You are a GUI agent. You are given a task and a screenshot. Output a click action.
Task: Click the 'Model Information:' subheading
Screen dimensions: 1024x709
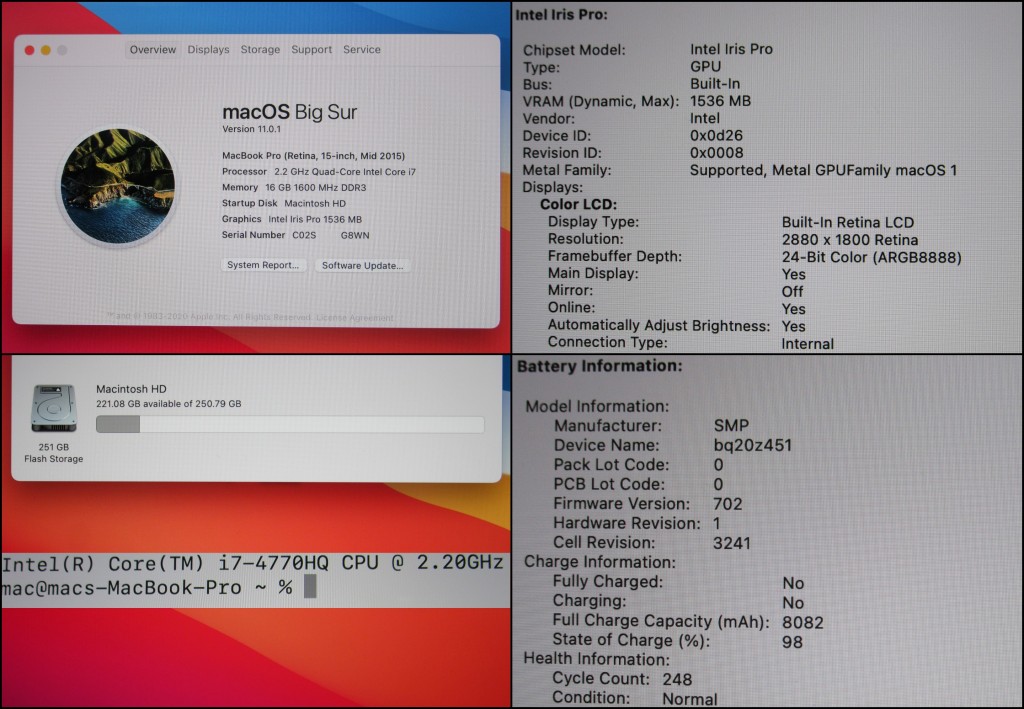597,406
